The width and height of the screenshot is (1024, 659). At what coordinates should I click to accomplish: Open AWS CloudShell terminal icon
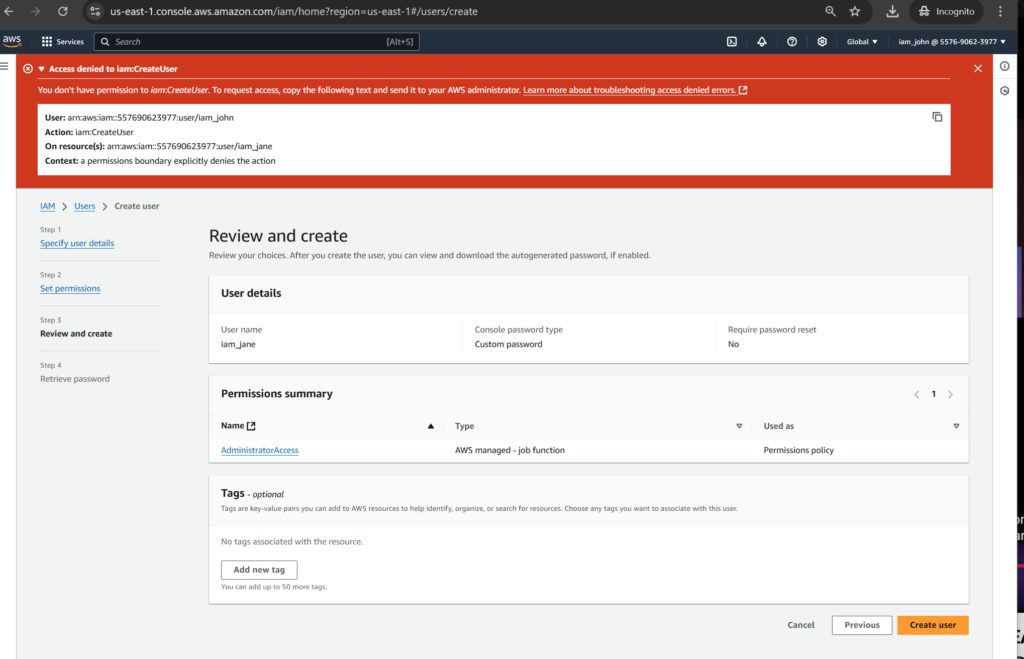[x=732, y=42]
